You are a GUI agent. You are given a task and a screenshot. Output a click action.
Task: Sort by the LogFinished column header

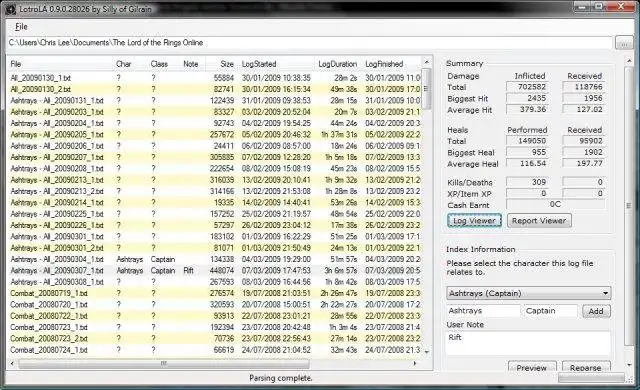391,64
